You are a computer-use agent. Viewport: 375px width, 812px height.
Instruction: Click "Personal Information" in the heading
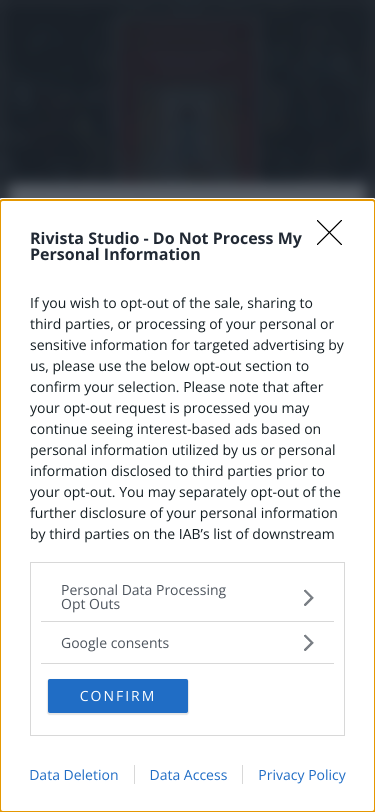(x=115, y=255)
